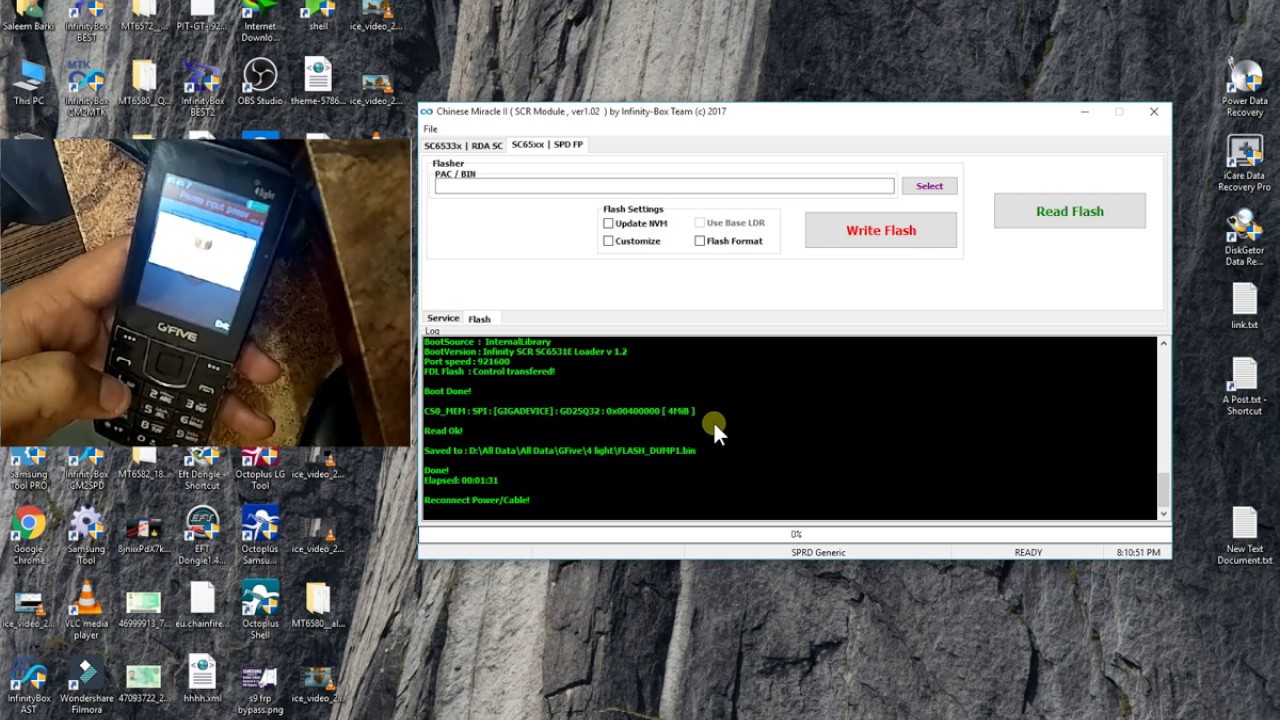Screen dimensions: 1280x720
Task: Launch Power Data Recovery shortcut
Action: coord(1245,88)
